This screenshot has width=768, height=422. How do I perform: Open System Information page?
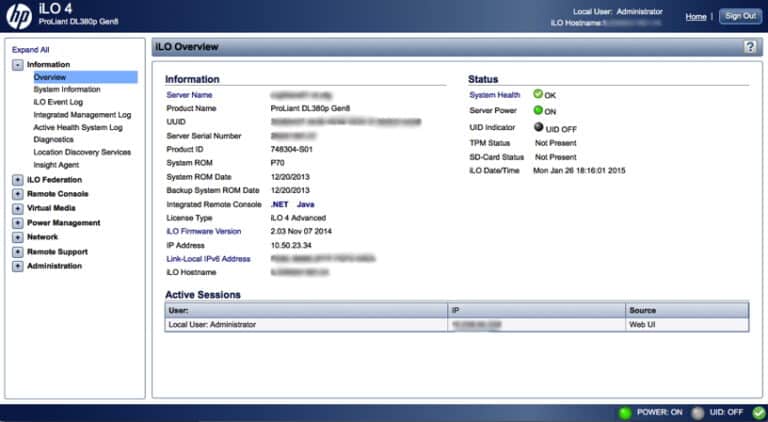(67, 90)
